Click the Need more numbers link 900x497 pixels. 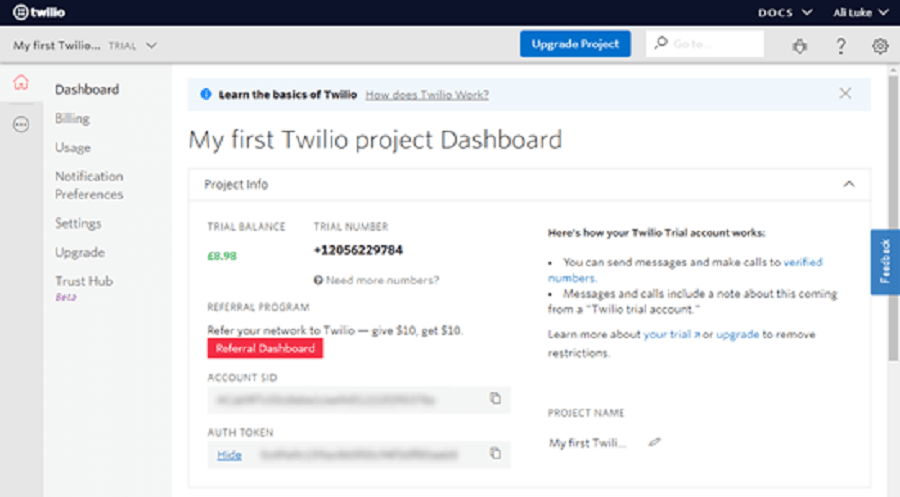[382, 280]
